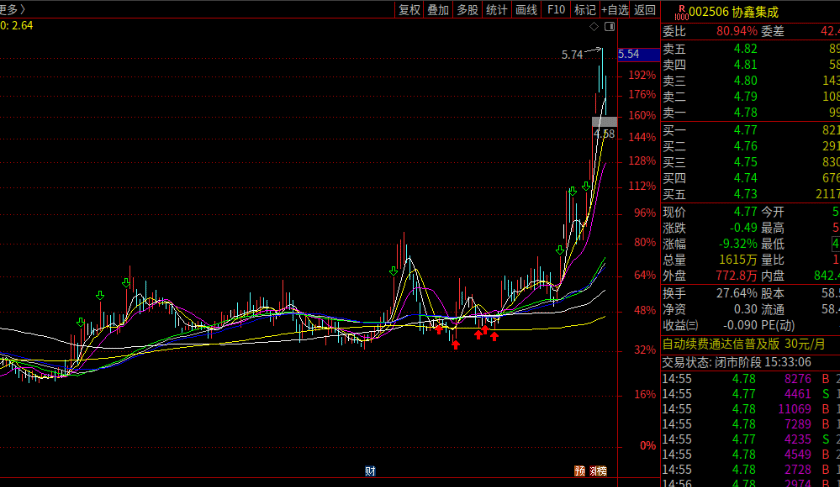Click the lowest red up arrow signal
The image size is (840, 487).
coord(455,345)
